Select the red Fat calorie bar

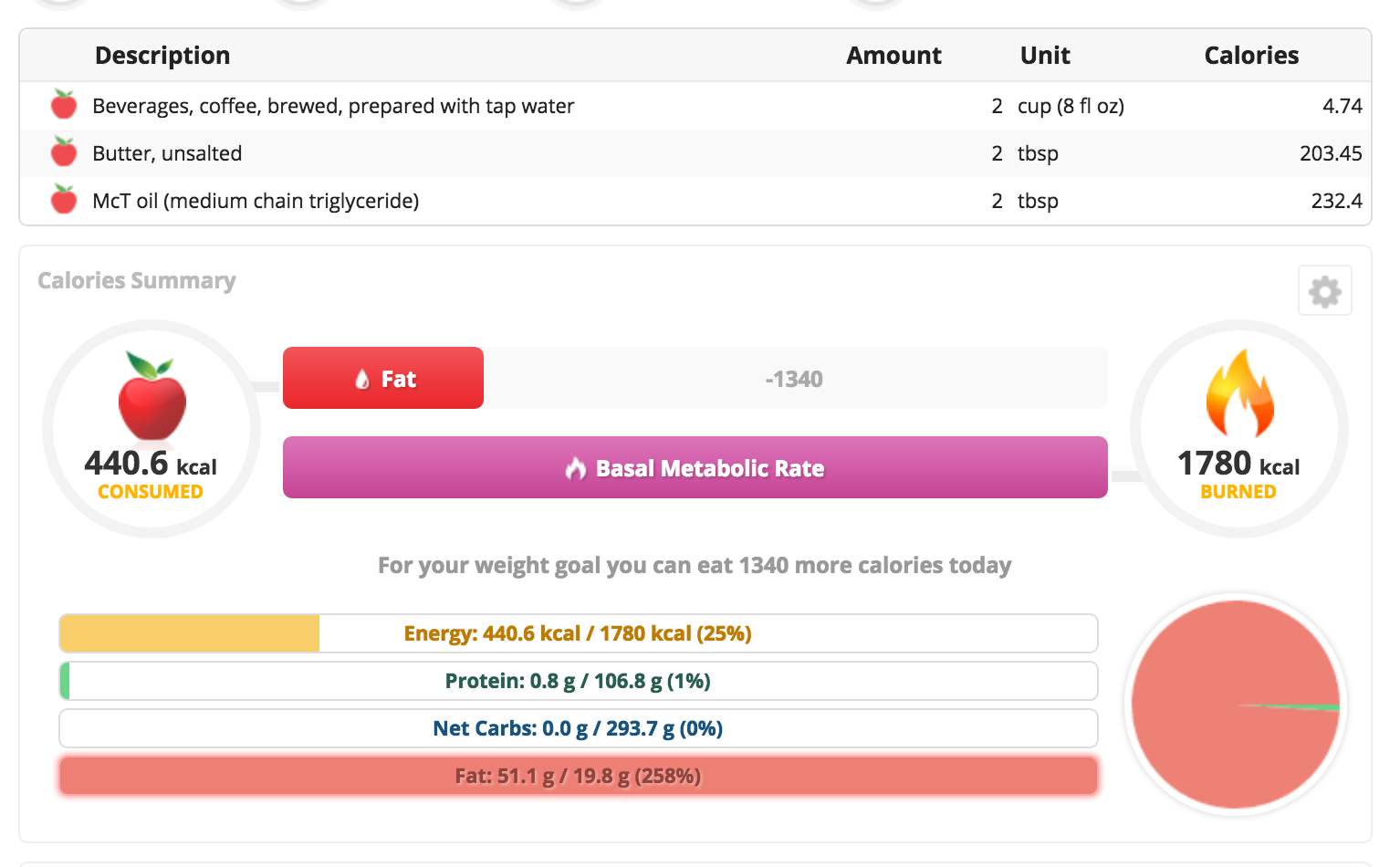coord(383,378)
